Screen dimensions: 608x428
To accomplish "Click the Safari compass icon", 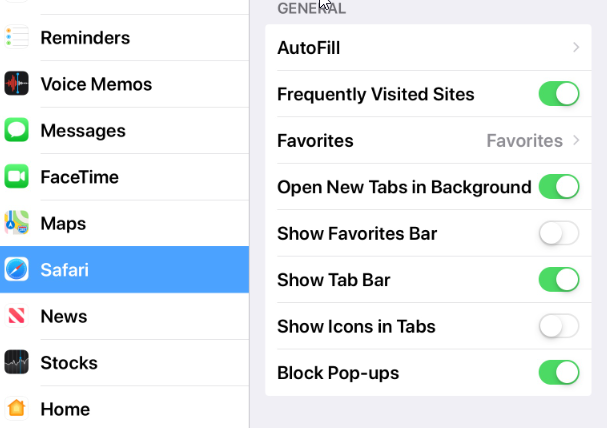I will click(16, 270).
